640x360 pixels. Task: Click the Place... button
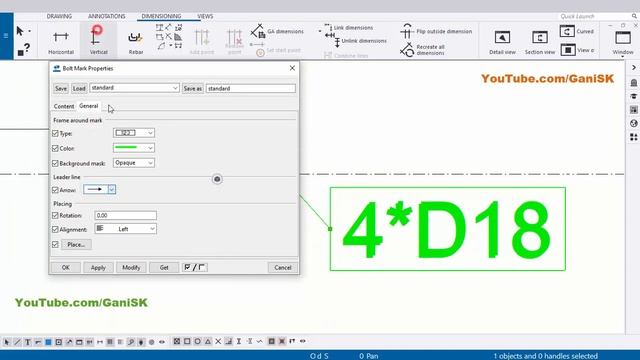click(x=76, y=244)
